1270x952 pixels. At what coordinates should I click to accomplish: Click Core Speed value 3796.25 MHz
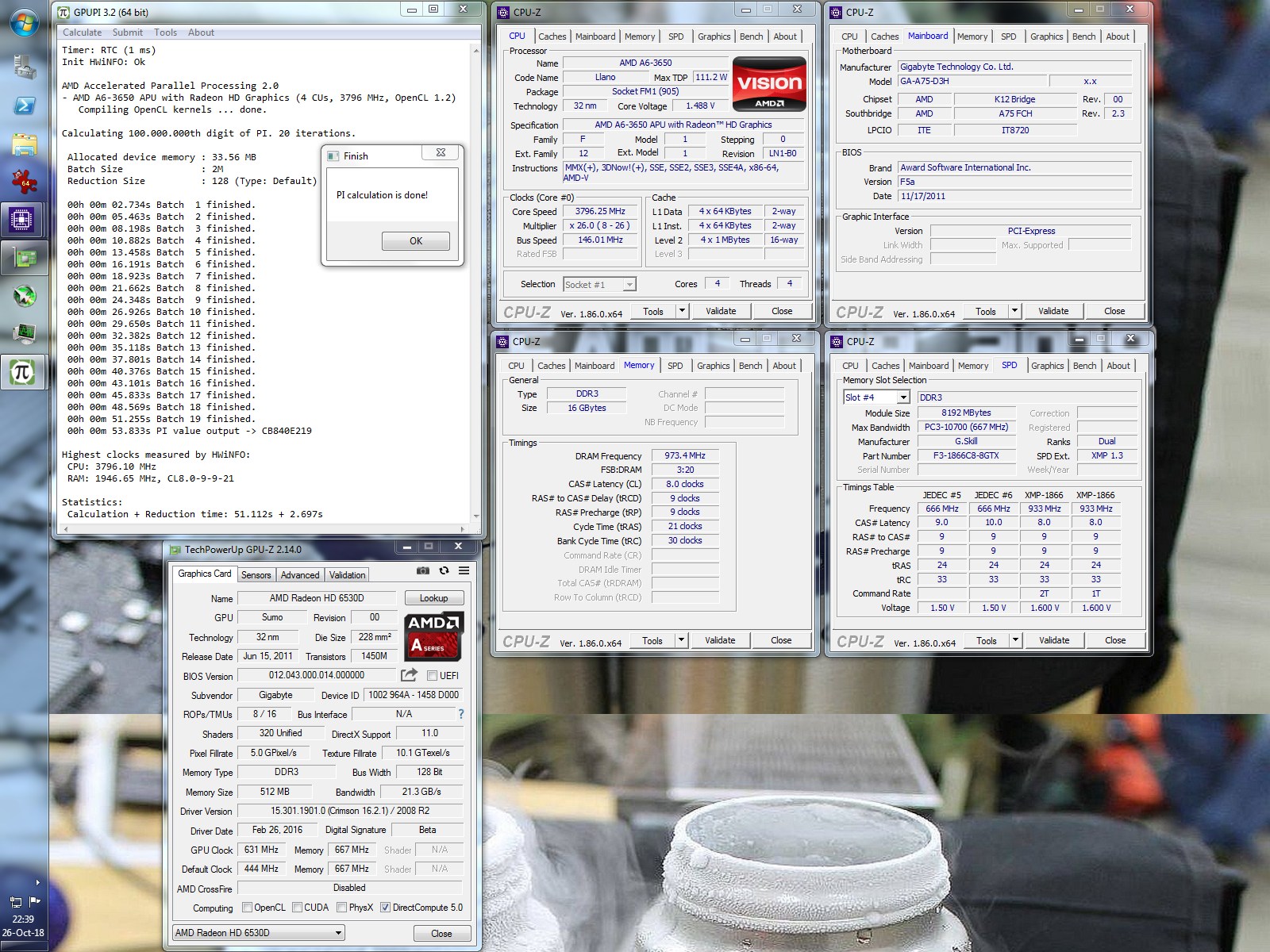coord(600,211)
